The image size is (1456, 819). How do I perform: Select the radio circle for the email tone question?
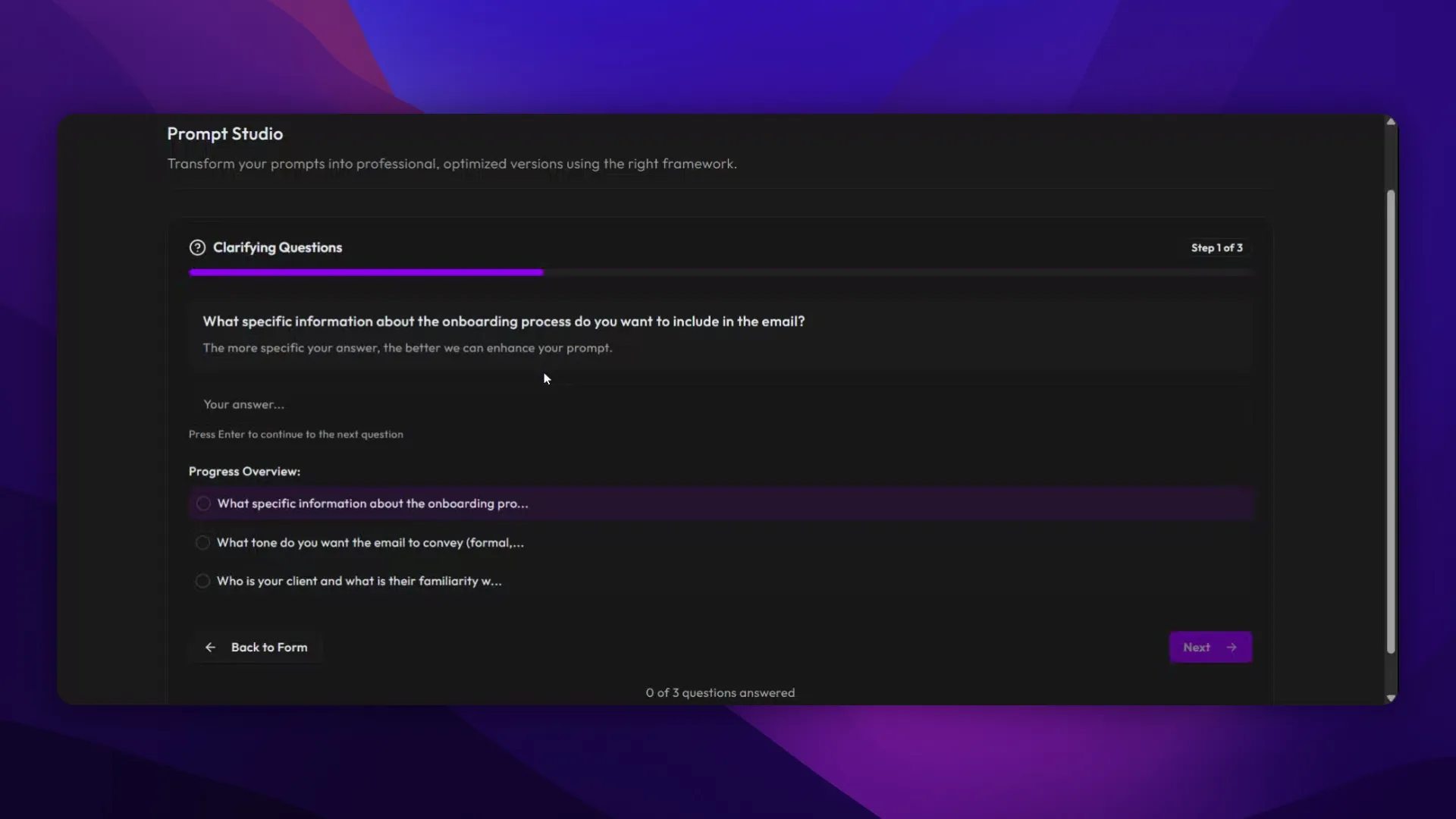click(x=202, y=543)
